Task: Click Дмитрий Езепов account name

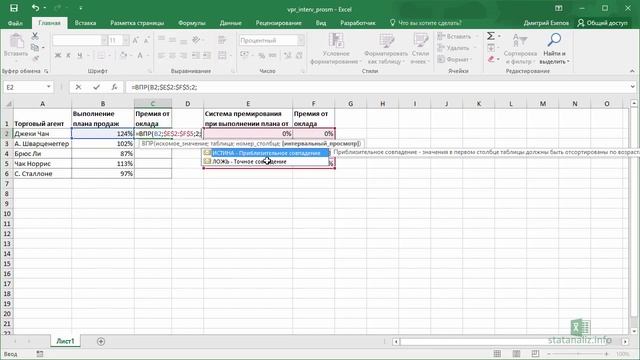Action: 546,23
